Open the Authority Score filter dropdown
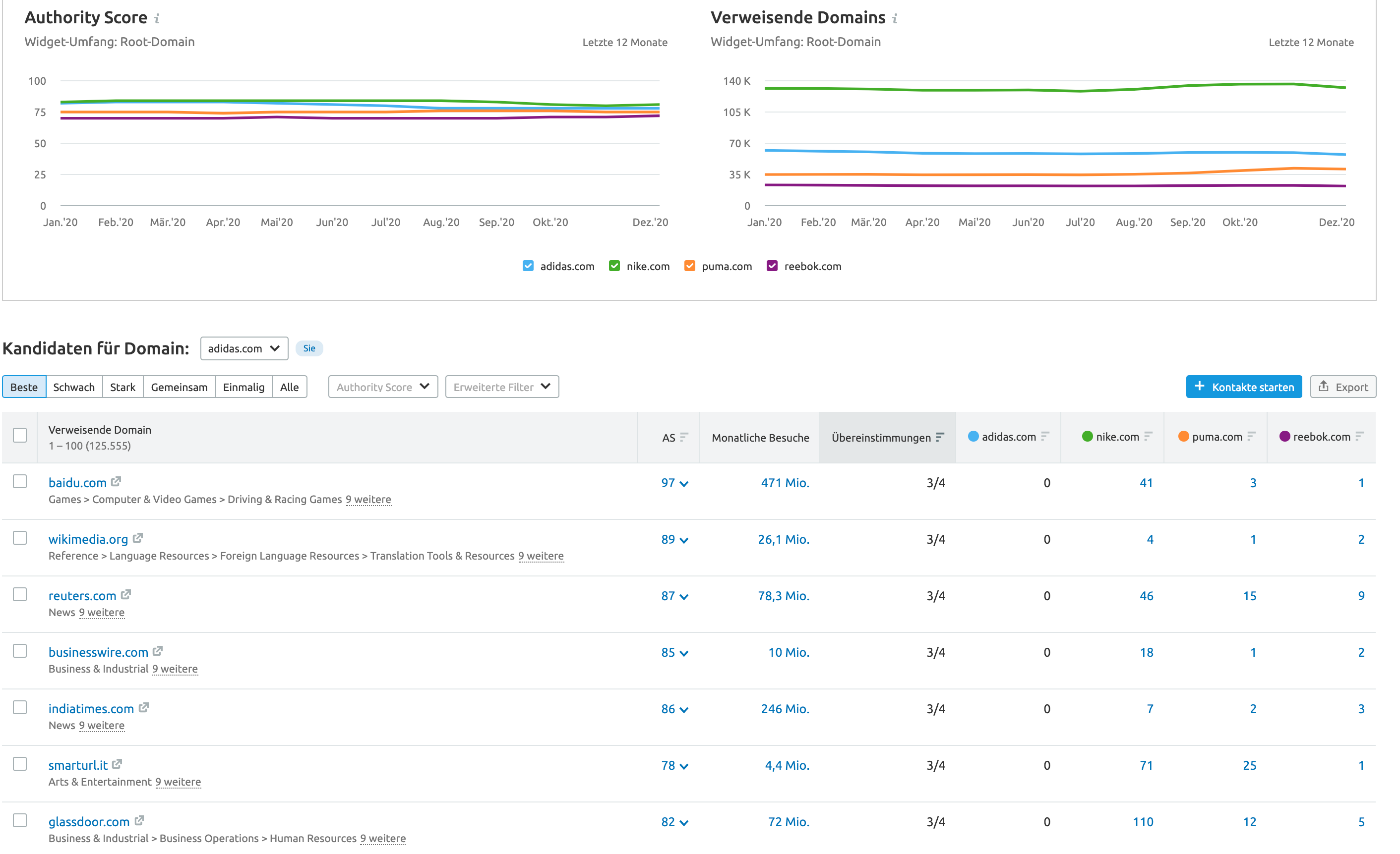This screenshot has width=1400, height=854. click(x=383, y=387)
